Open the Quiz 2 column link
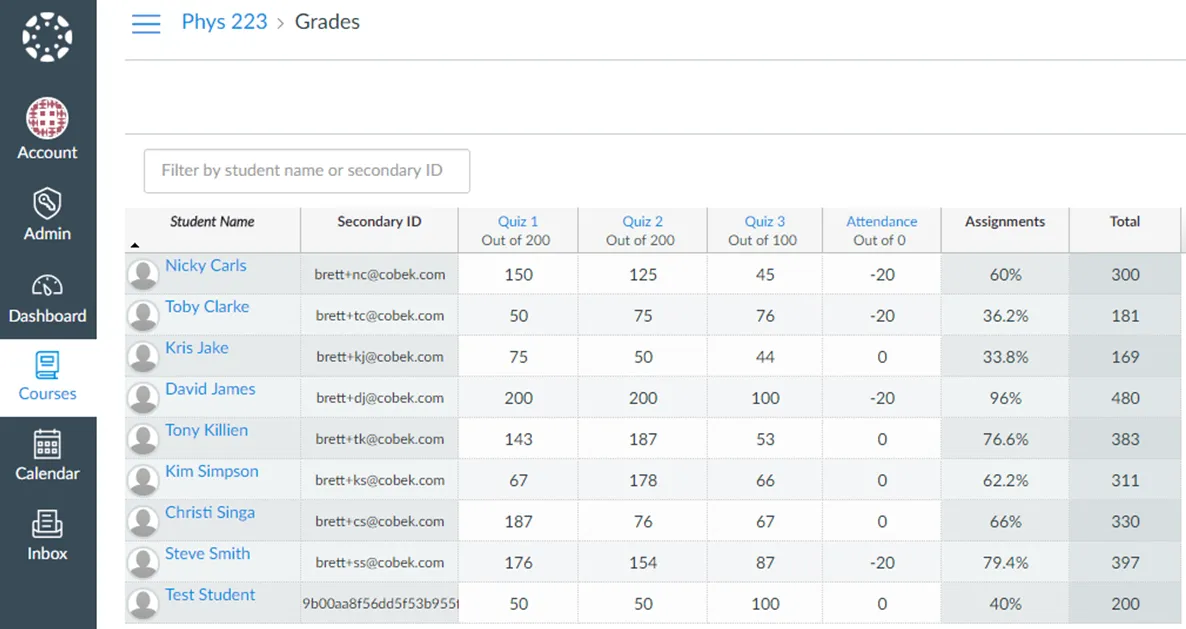 [642, 222]
